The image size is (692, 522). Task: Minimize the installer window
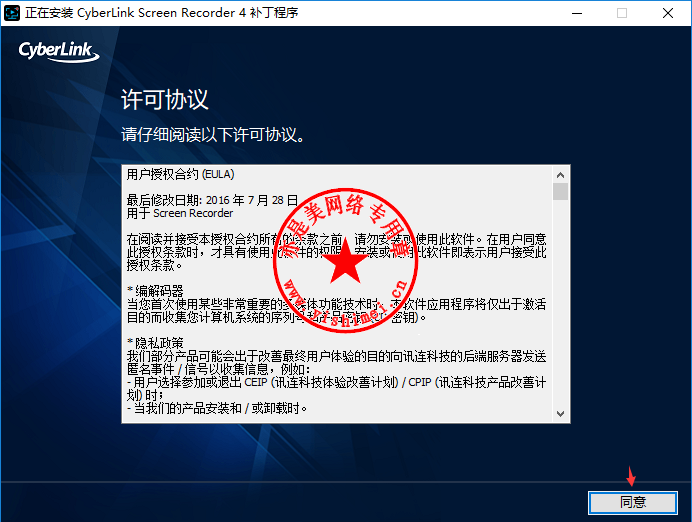pos(577,13)
